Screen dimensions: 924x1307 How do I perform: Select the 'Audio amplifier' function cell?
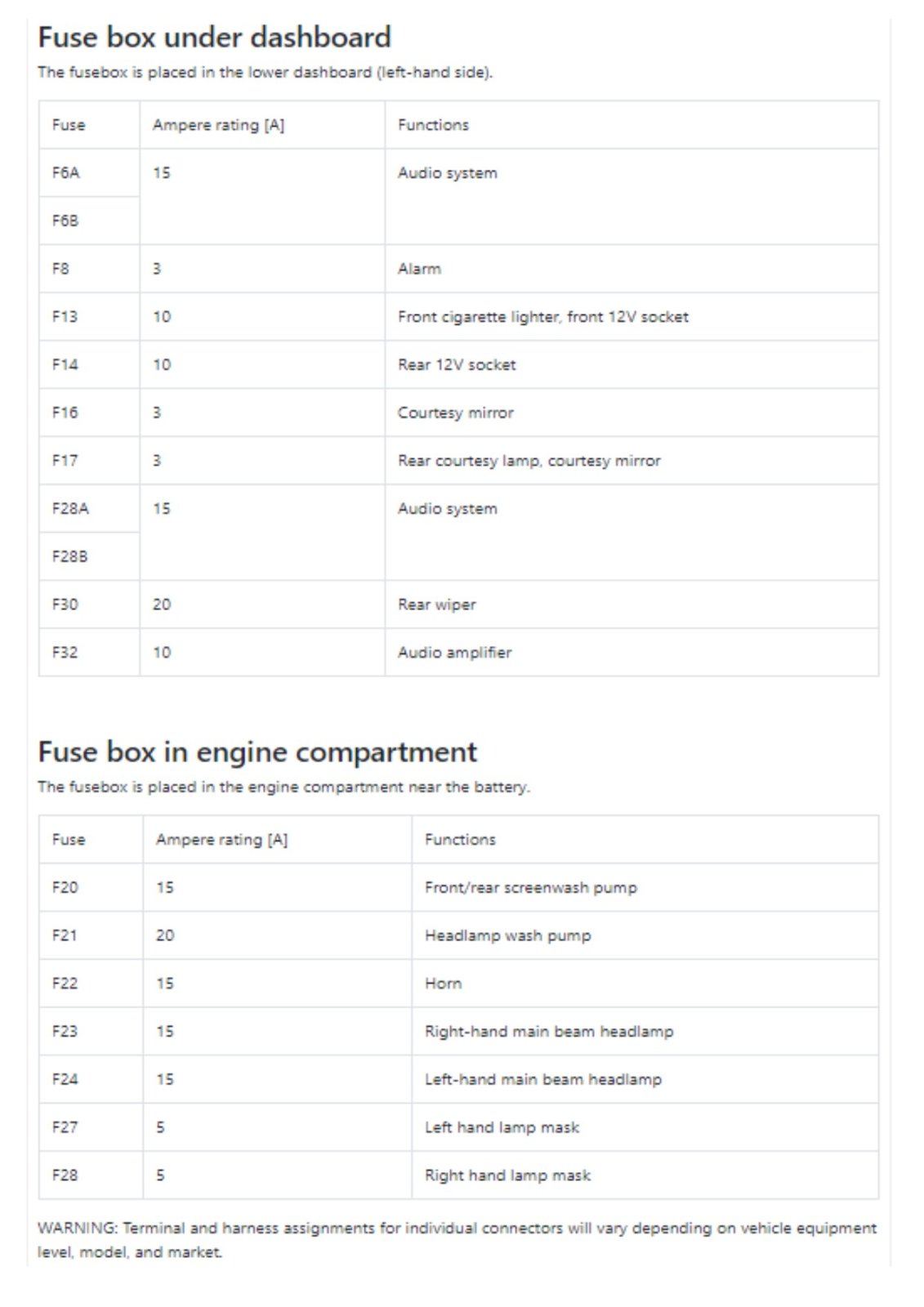[632, 653]
